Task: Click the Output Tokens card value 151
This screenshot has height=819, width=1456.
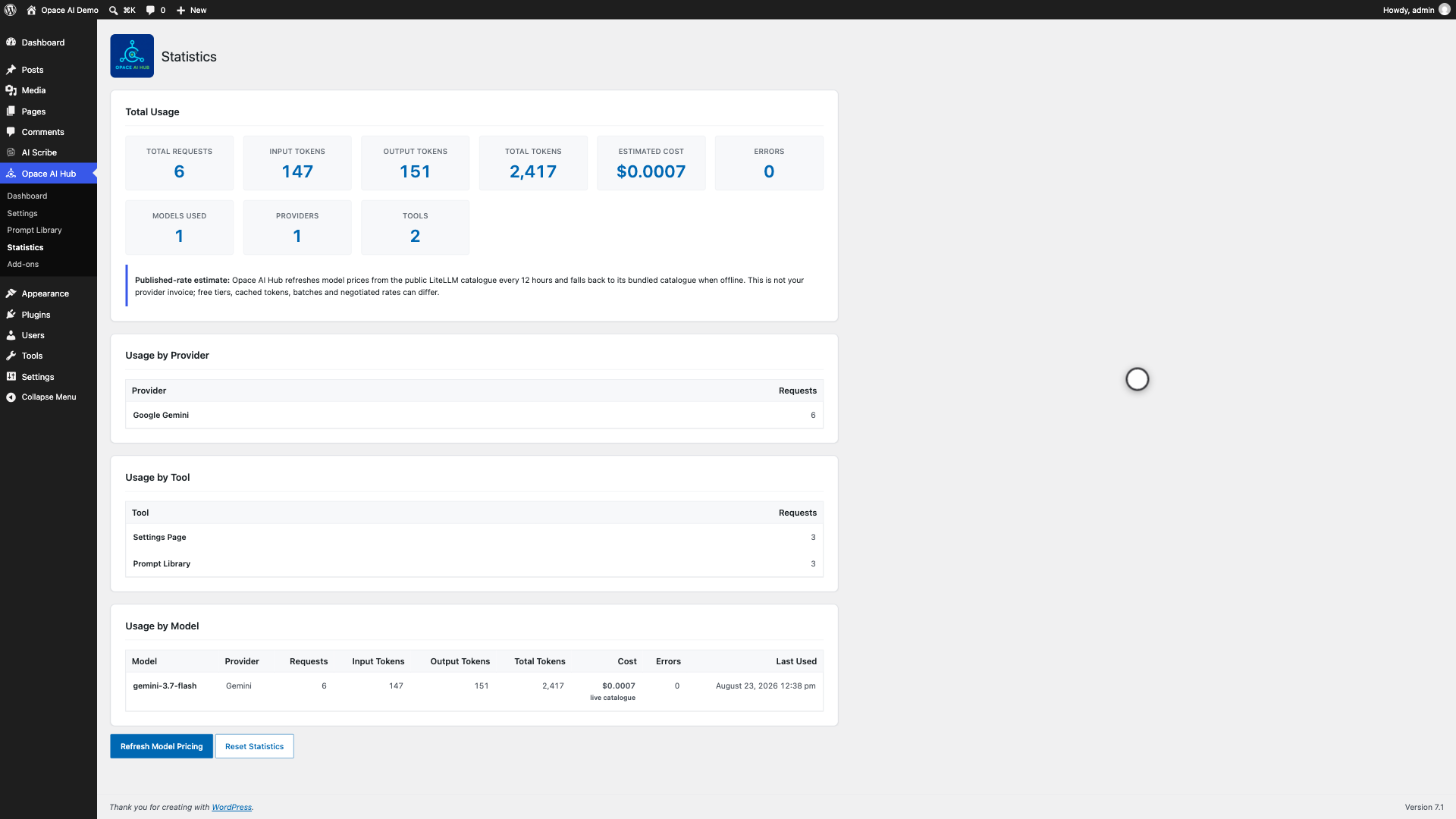Action: click(x=415, y=171)
